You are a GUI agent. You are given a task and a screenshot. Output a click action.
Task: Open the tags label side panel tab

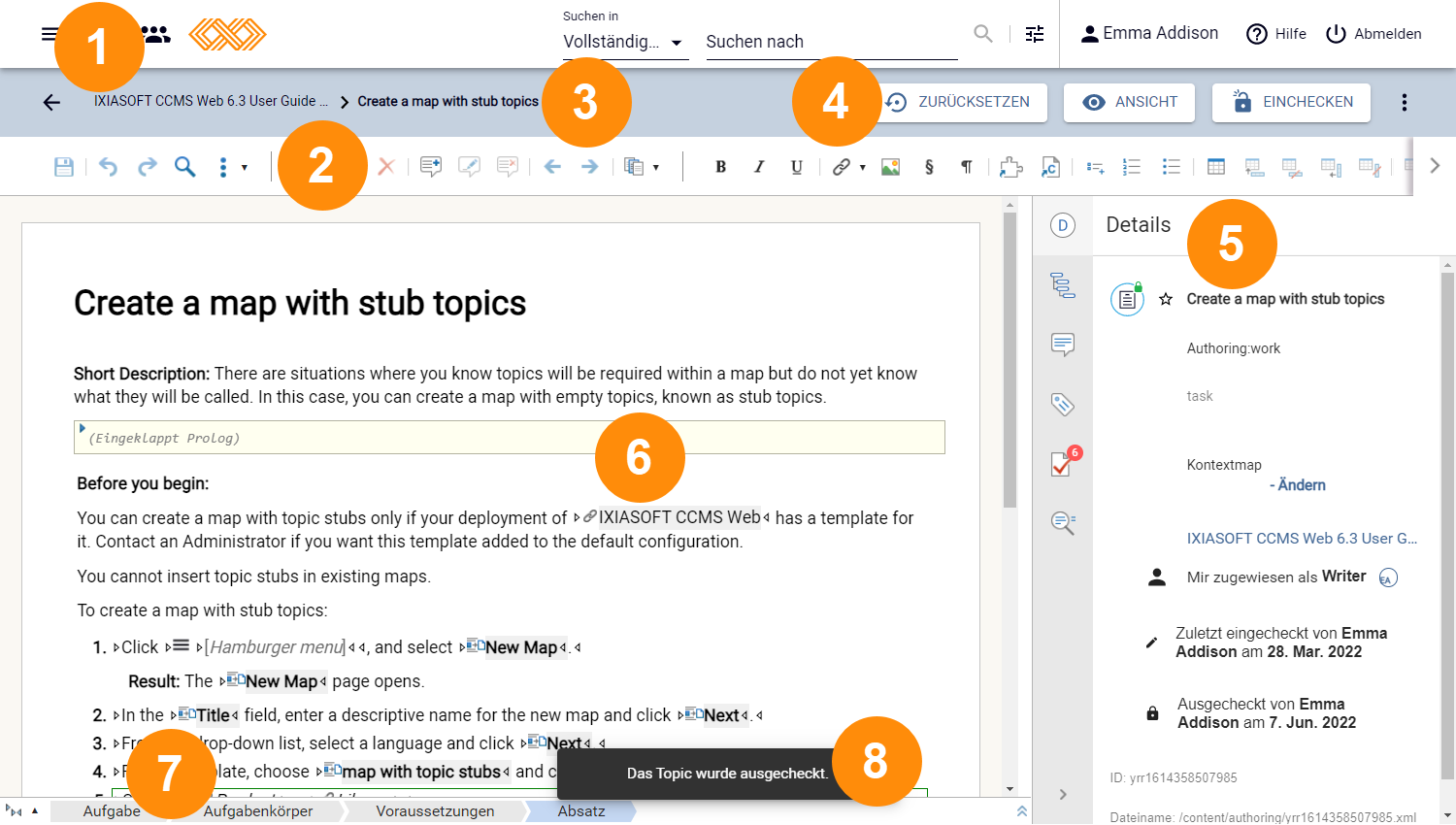(1063, 404)
